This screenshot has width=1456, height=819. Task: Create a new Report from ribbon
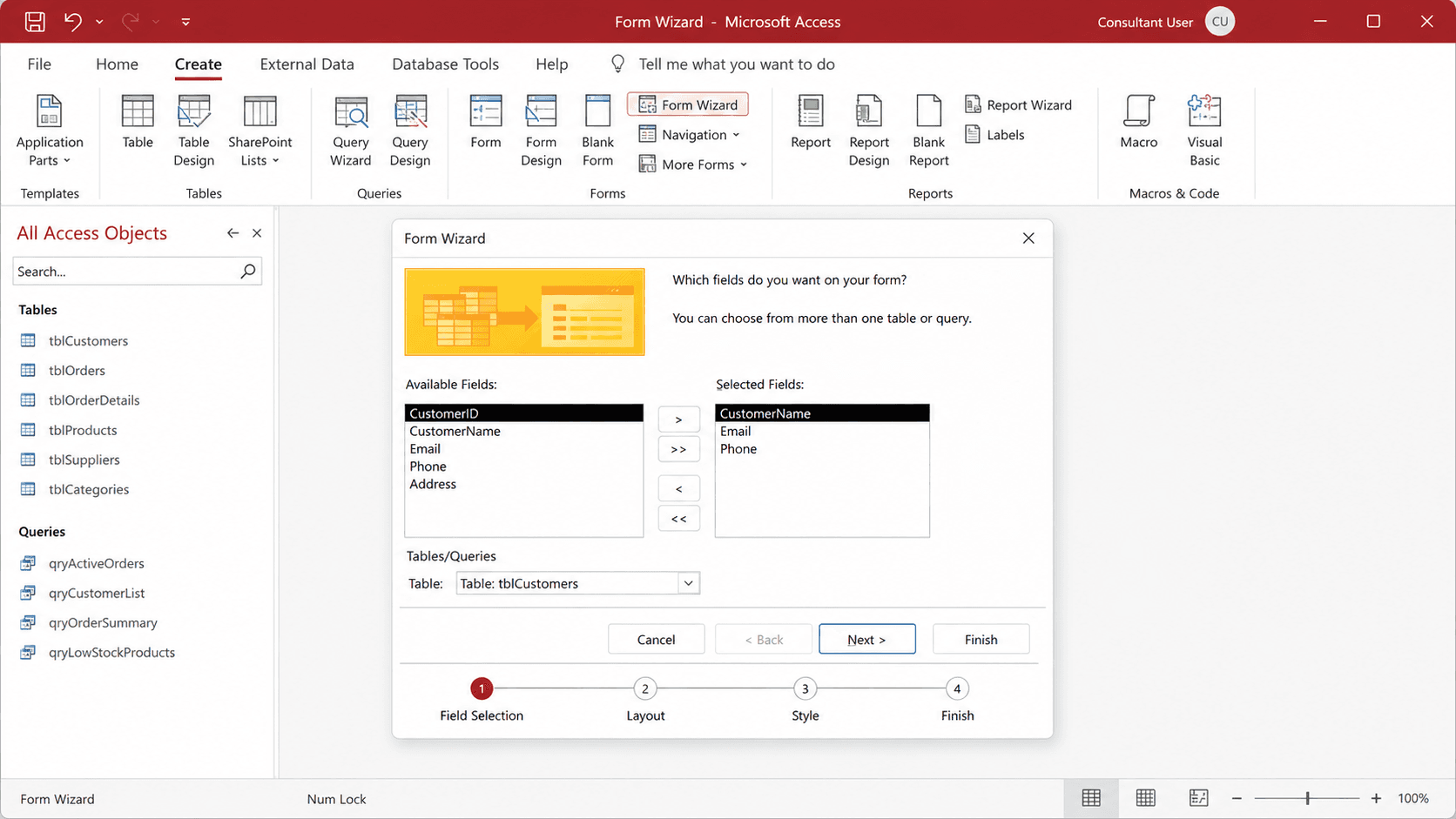click(811, 122)
